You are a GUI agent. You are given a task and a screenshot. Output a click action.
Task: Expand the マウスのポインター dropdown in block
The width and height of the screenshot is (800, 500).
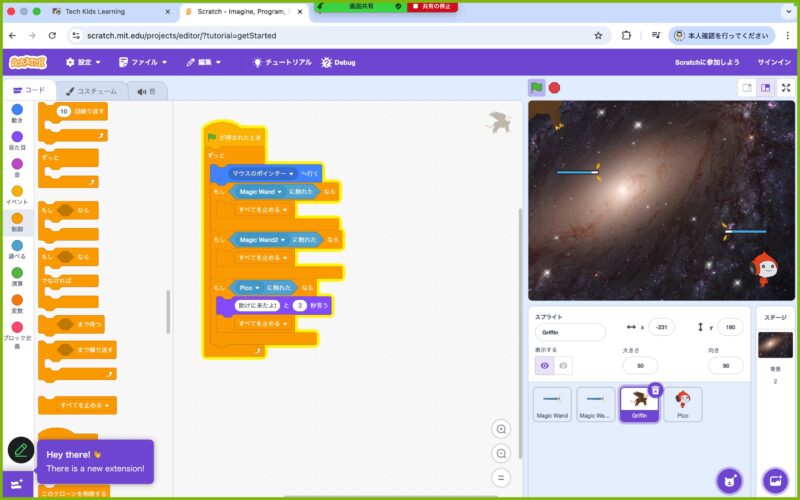pyautogui.click(x=291, y=173)
